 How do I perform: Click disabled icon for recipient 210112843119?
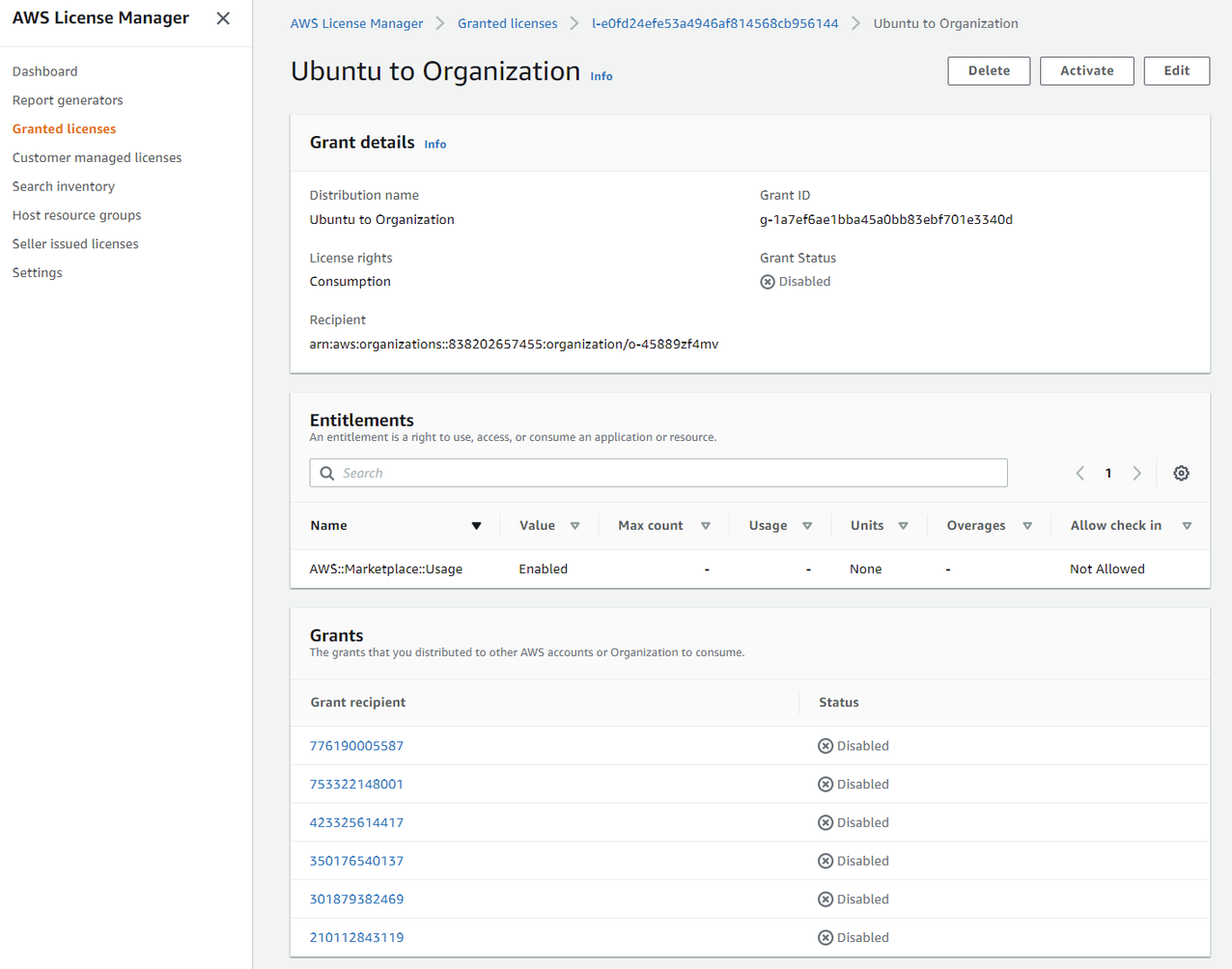826,937
